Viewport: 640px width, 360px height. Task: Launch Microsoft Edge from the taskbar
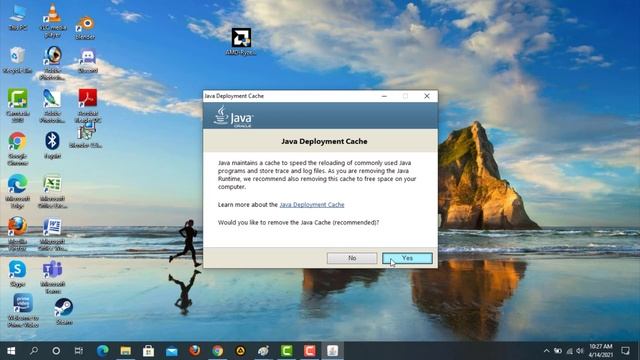102,351
